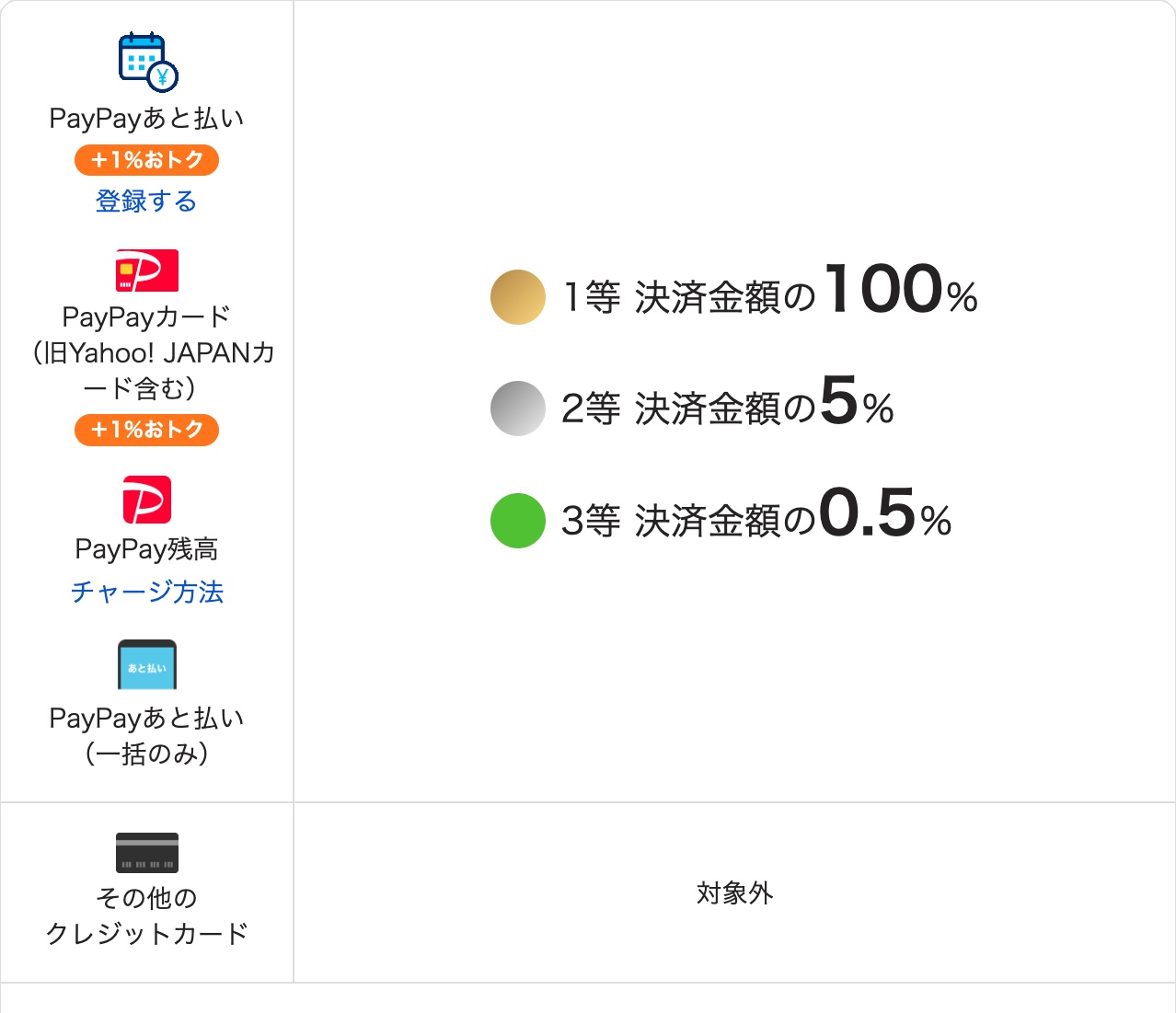Image resolution: width=1176 pixels, height=1013 pixels.
Task: Click the 3等 決済金額の0.5% text
Action: tap(756, 515)
